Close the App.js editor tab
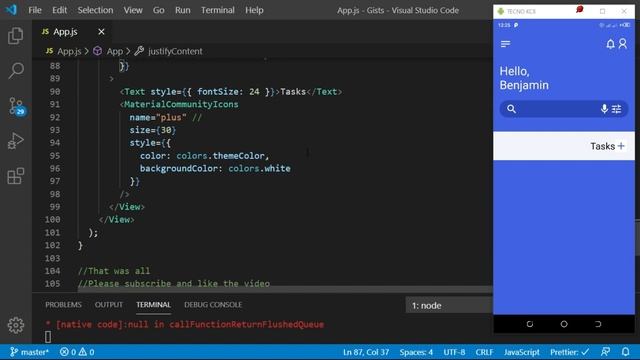The width and height of the screenshot is (640, 360). (x=101, y=31)
